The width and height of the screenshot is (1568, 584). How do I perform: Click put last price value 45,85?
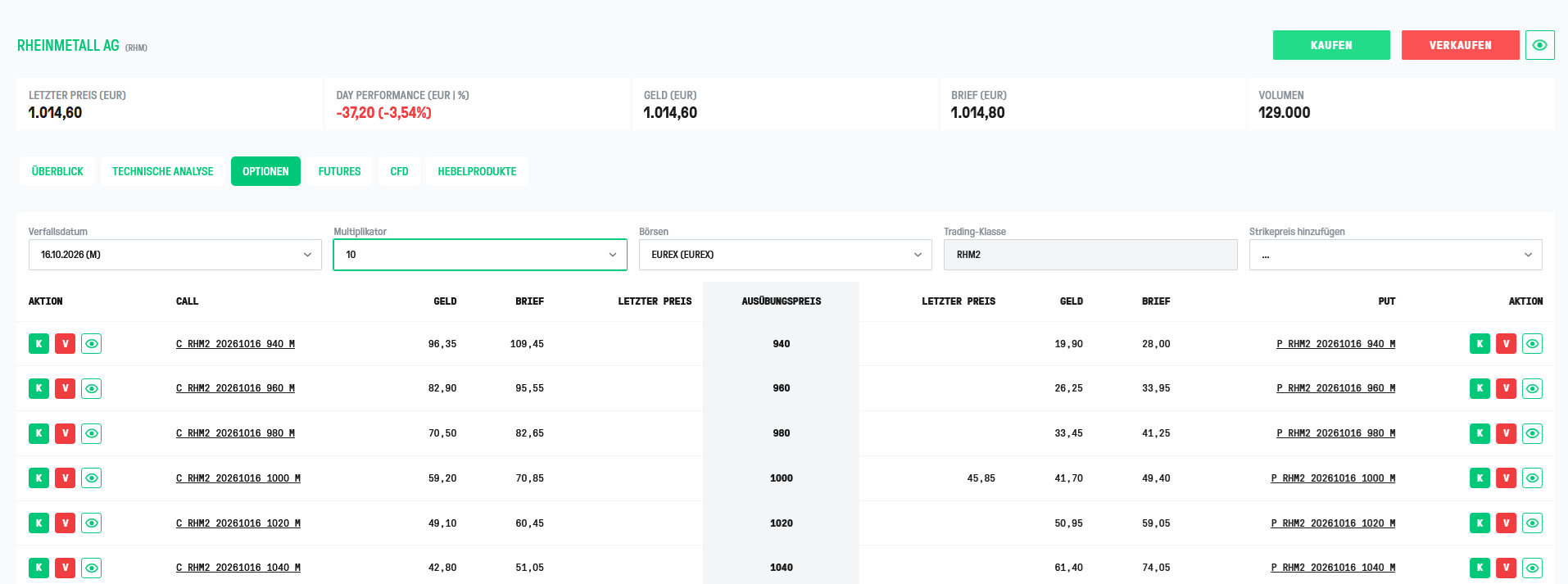tap(981, 478)
